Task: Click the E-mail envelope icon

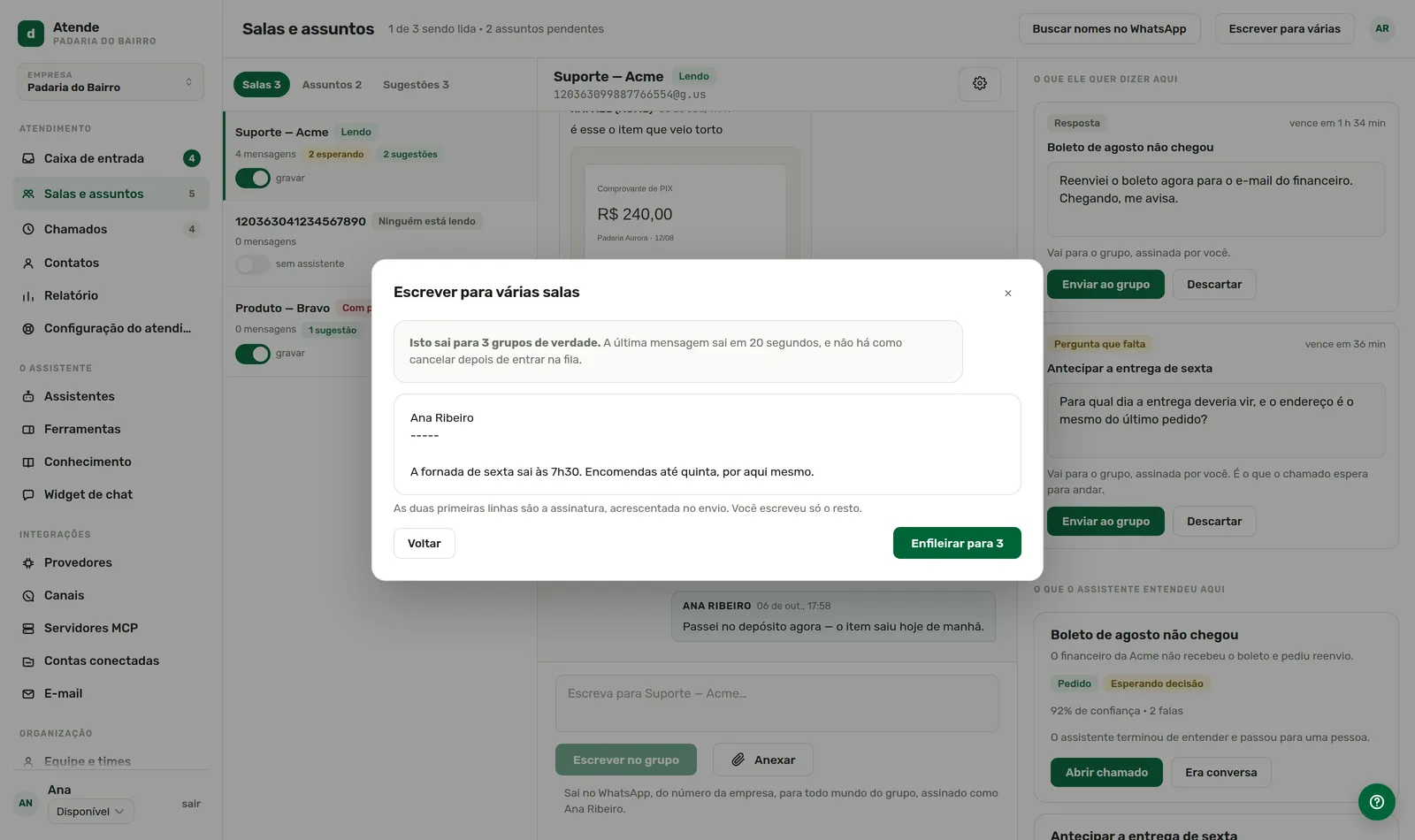Action: [x=28, y=693]
